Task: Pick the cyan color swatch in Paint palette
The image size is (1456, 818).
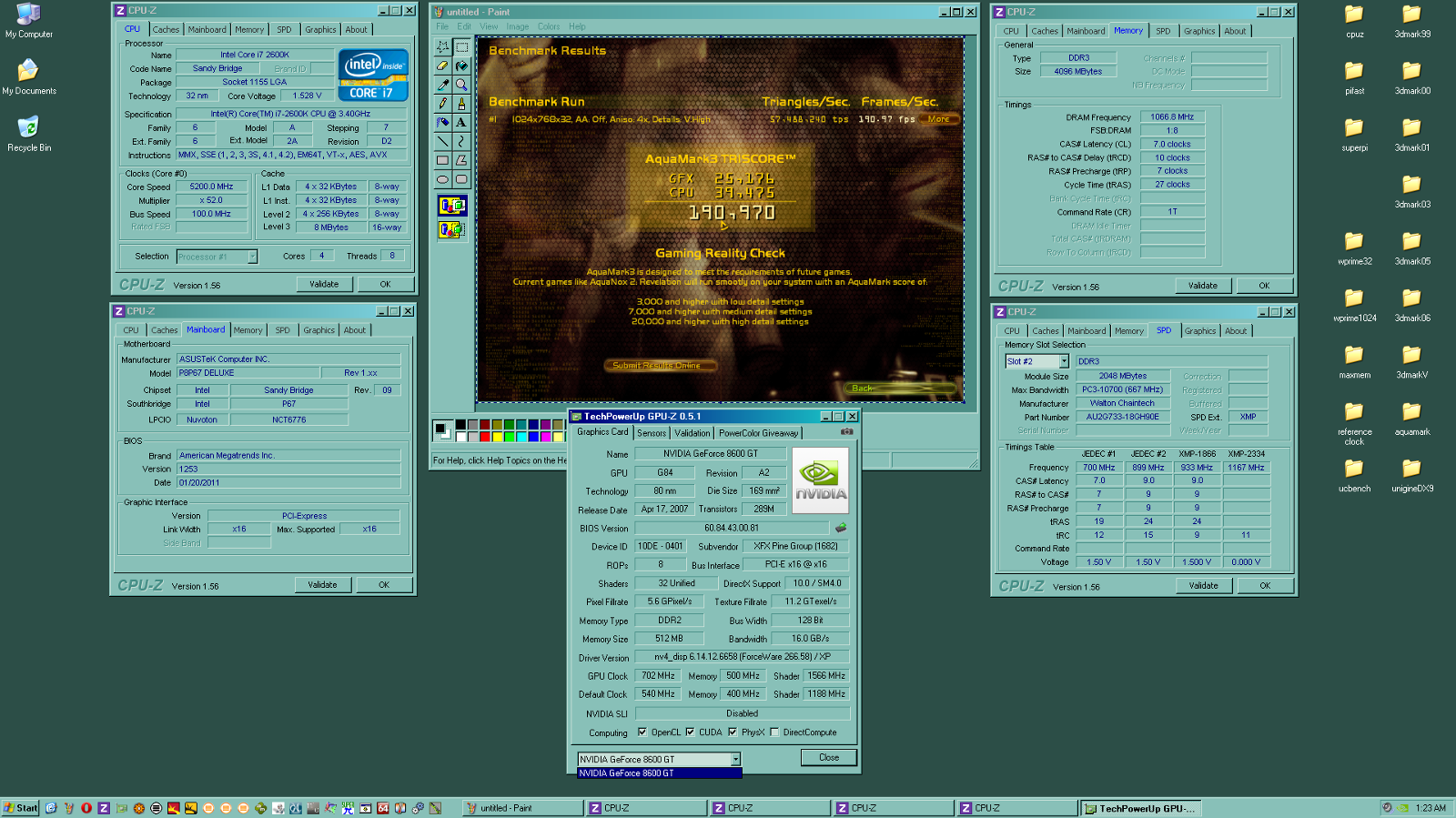Action: point(521,436)
